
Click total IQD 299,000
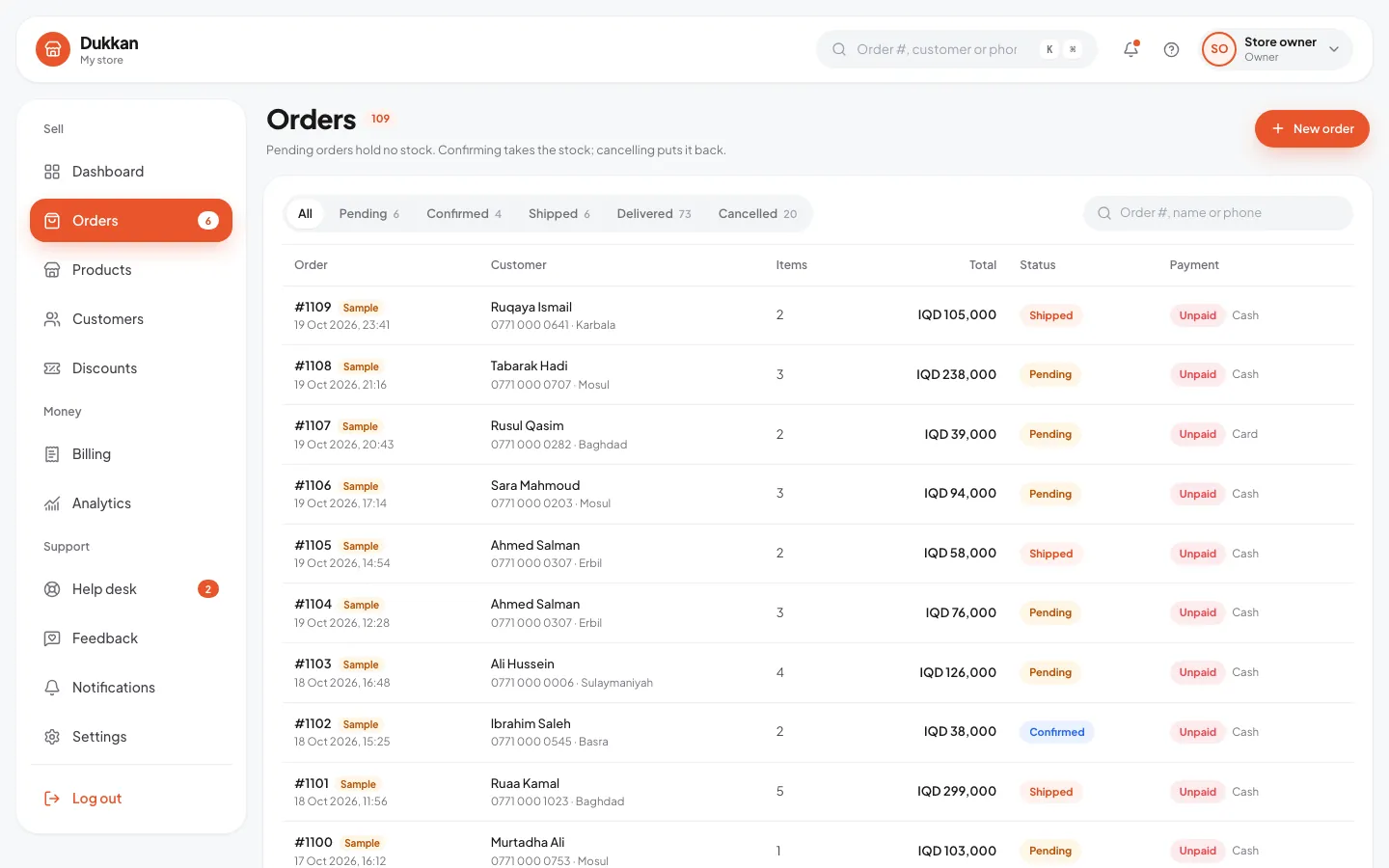[957, 792]
